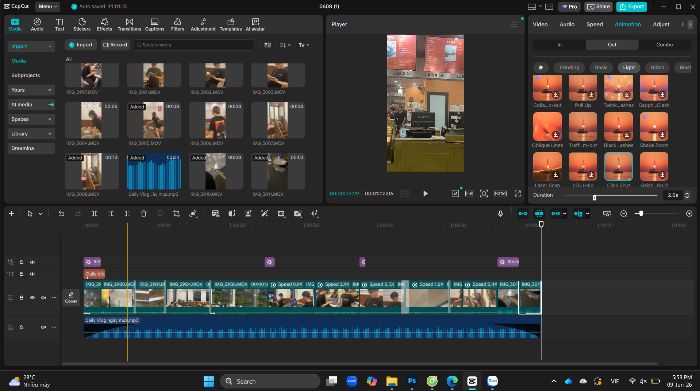Click the Delete left trim icon
Screen dimensions: 700x391
pos(111,214)
